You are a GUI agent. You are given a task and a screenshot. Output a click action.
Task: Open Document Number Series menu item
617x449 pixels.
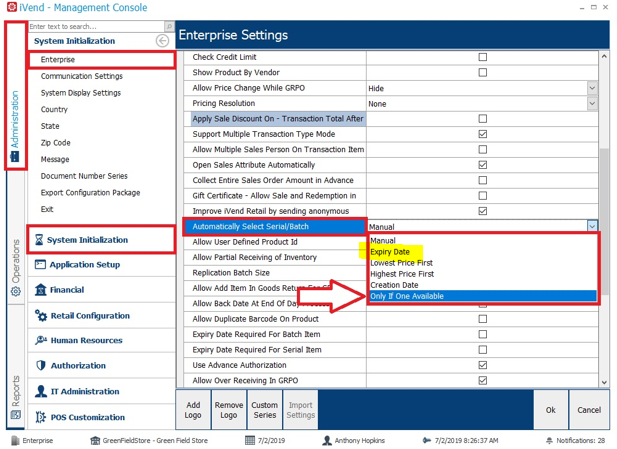click(84, 176)
